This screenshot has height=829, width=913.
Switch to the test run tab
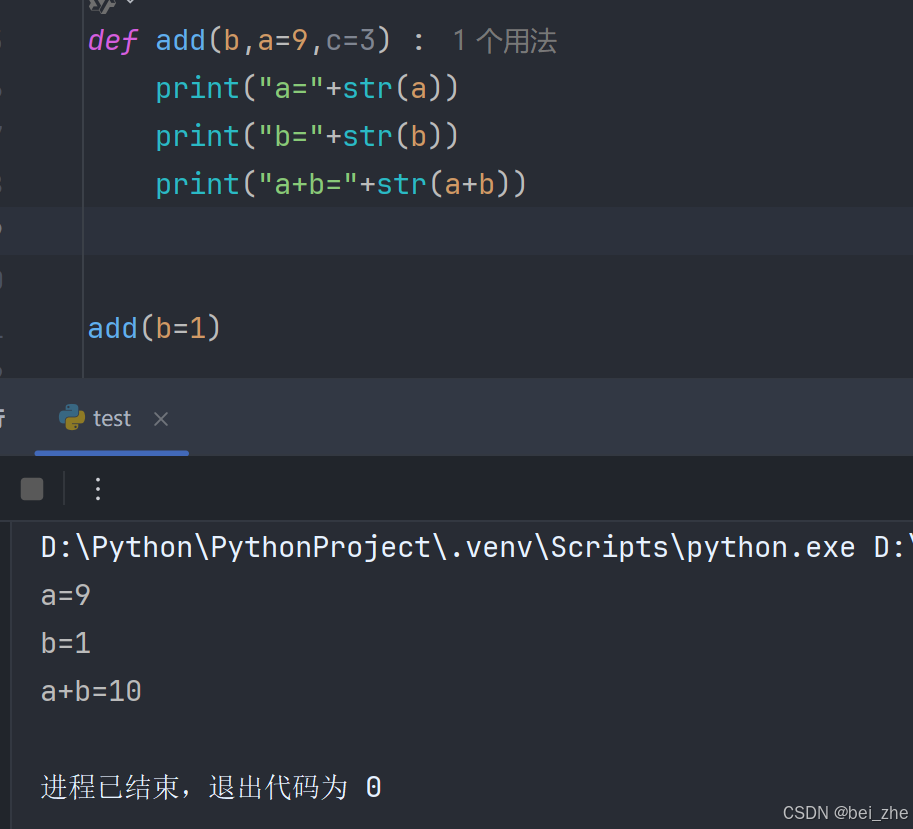111,418
